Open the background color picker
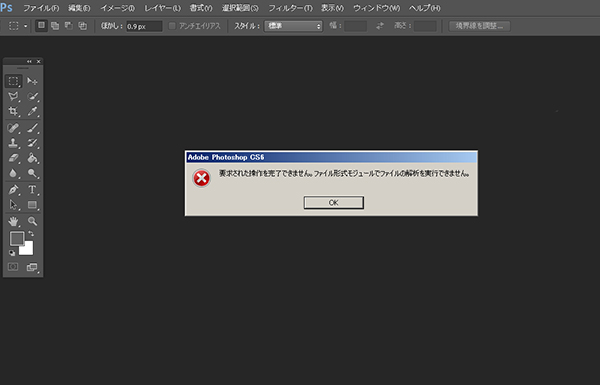600x385 pixels. point(29,250)
